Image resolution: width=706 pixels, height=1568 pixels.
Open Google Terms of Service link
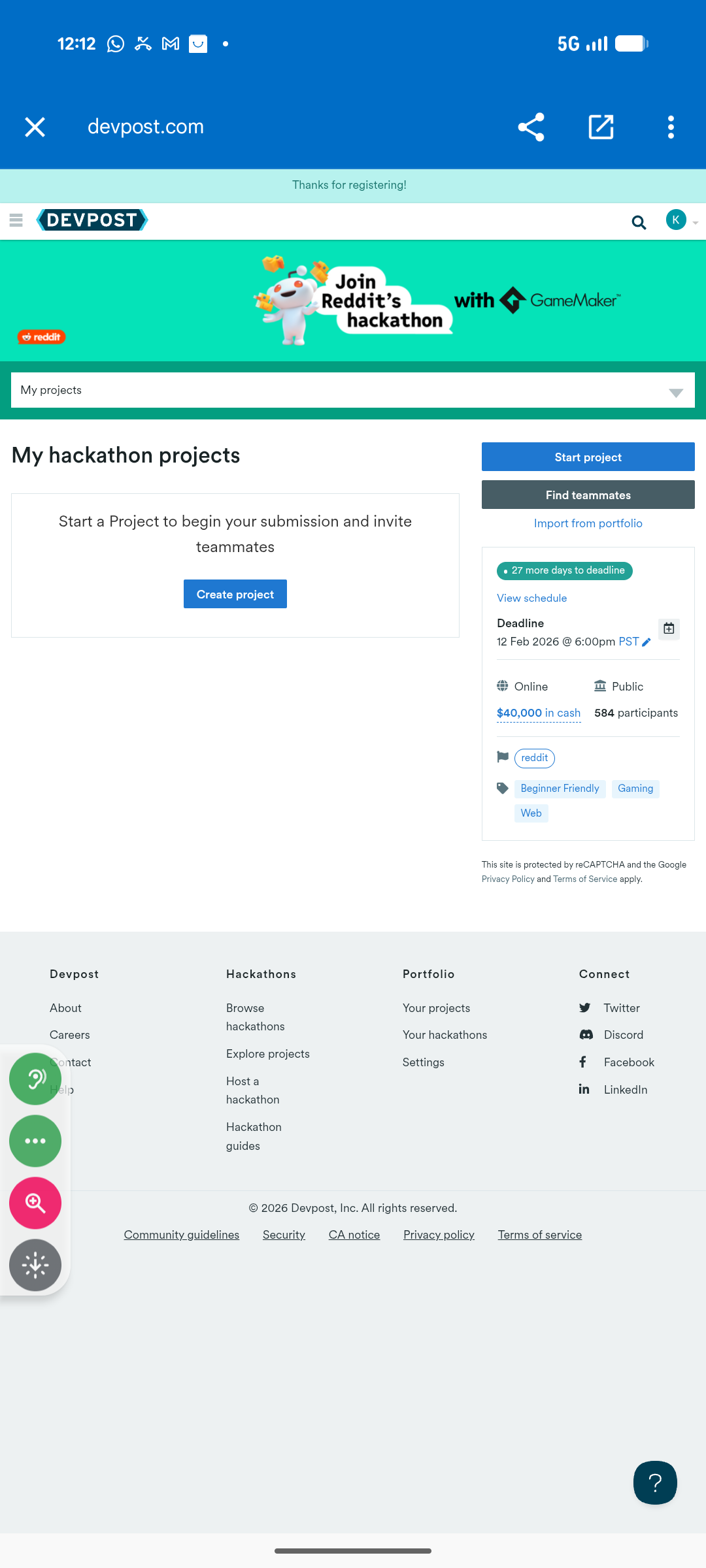click(x=585, y=879)
